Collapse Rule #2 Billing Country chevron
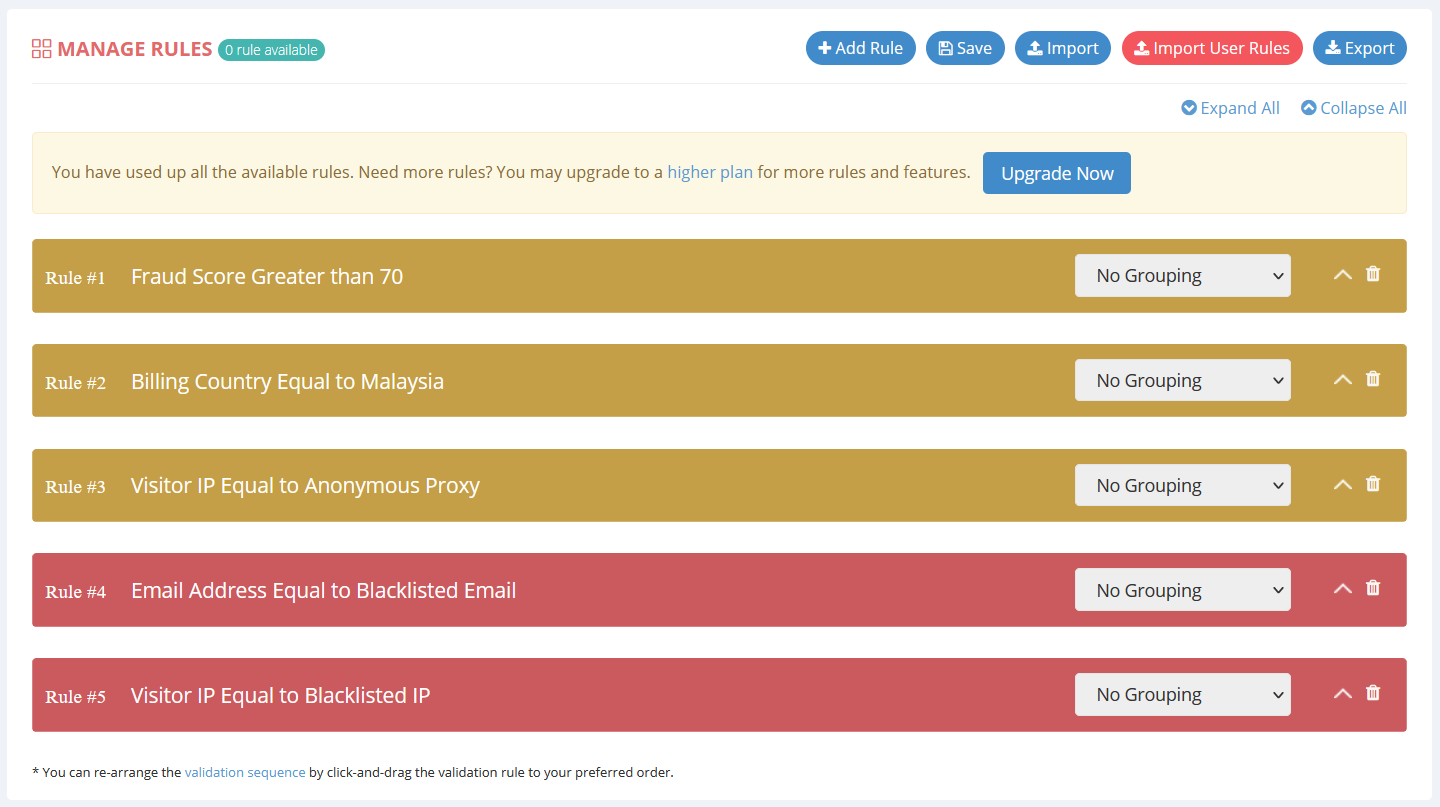 pyautogui.click(x=1343, y=380)
